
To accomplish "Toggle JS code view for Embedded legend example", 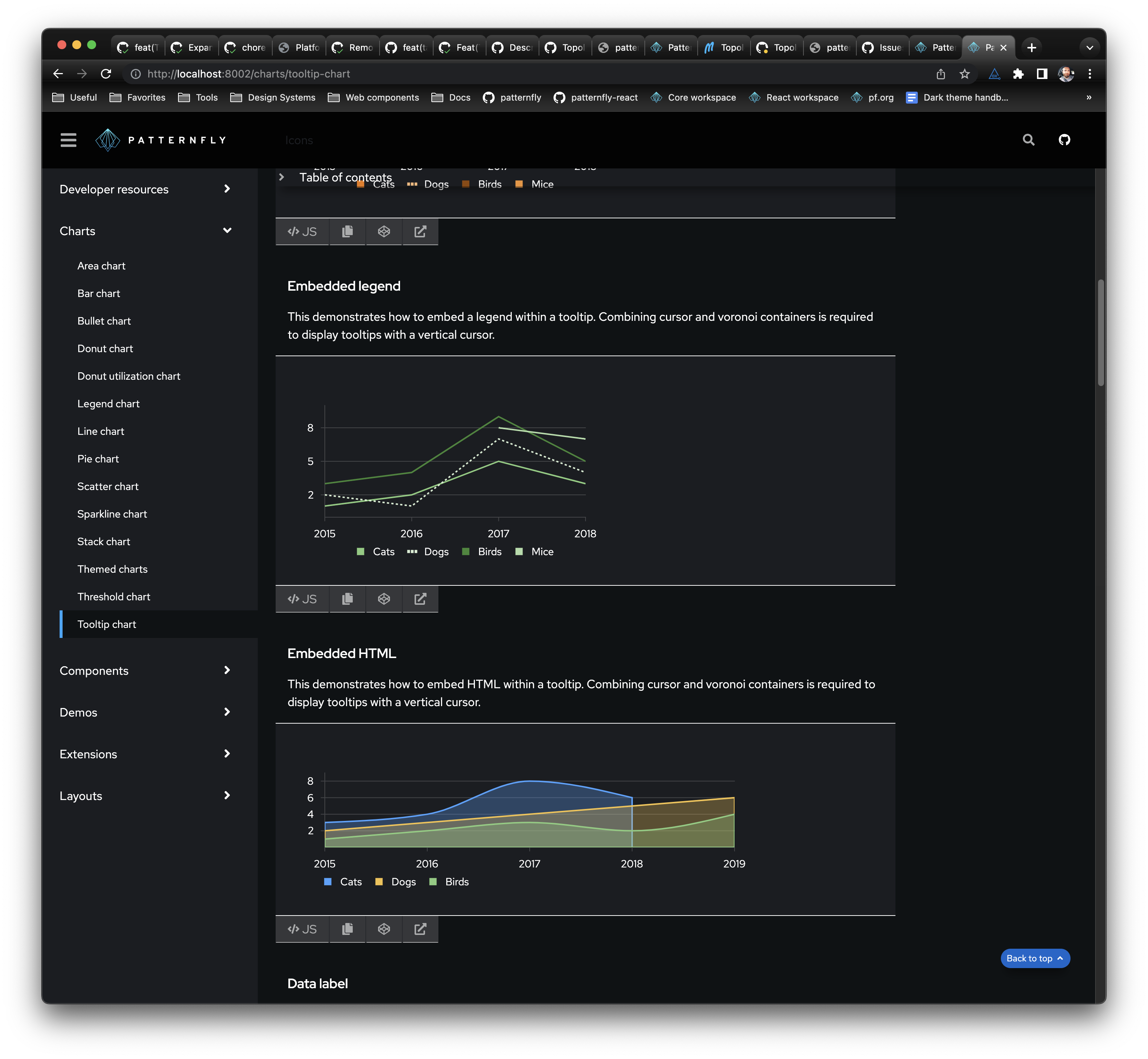I will (302, 599).
